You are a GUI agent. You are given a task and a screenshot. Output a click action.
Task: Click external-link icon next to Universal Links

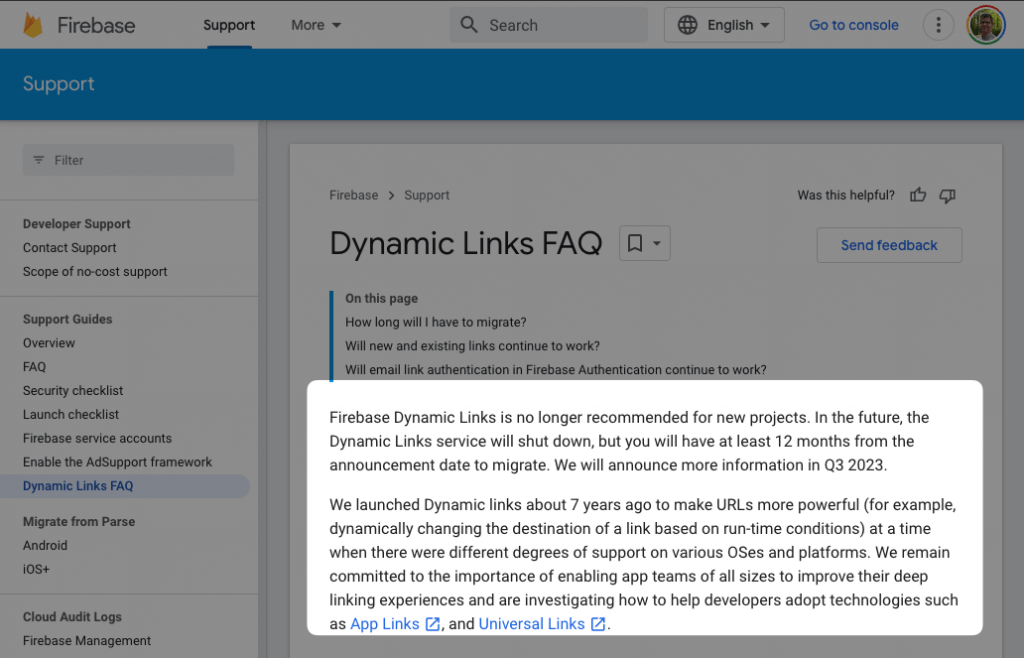coord(598,624)
